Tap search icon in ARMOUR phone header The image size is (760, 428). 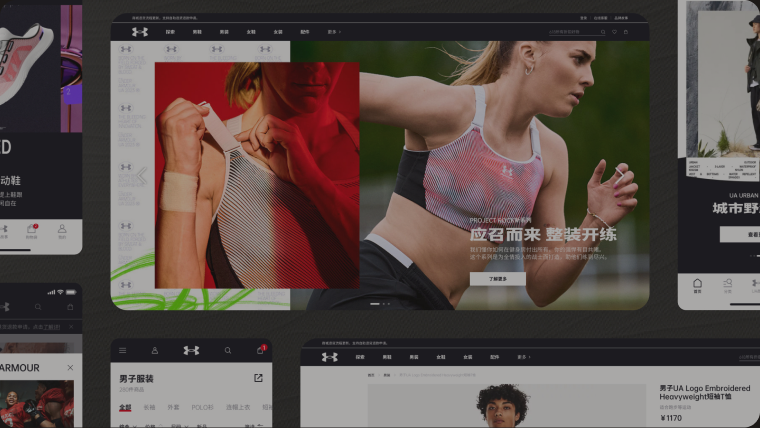[x=38, y=307]
